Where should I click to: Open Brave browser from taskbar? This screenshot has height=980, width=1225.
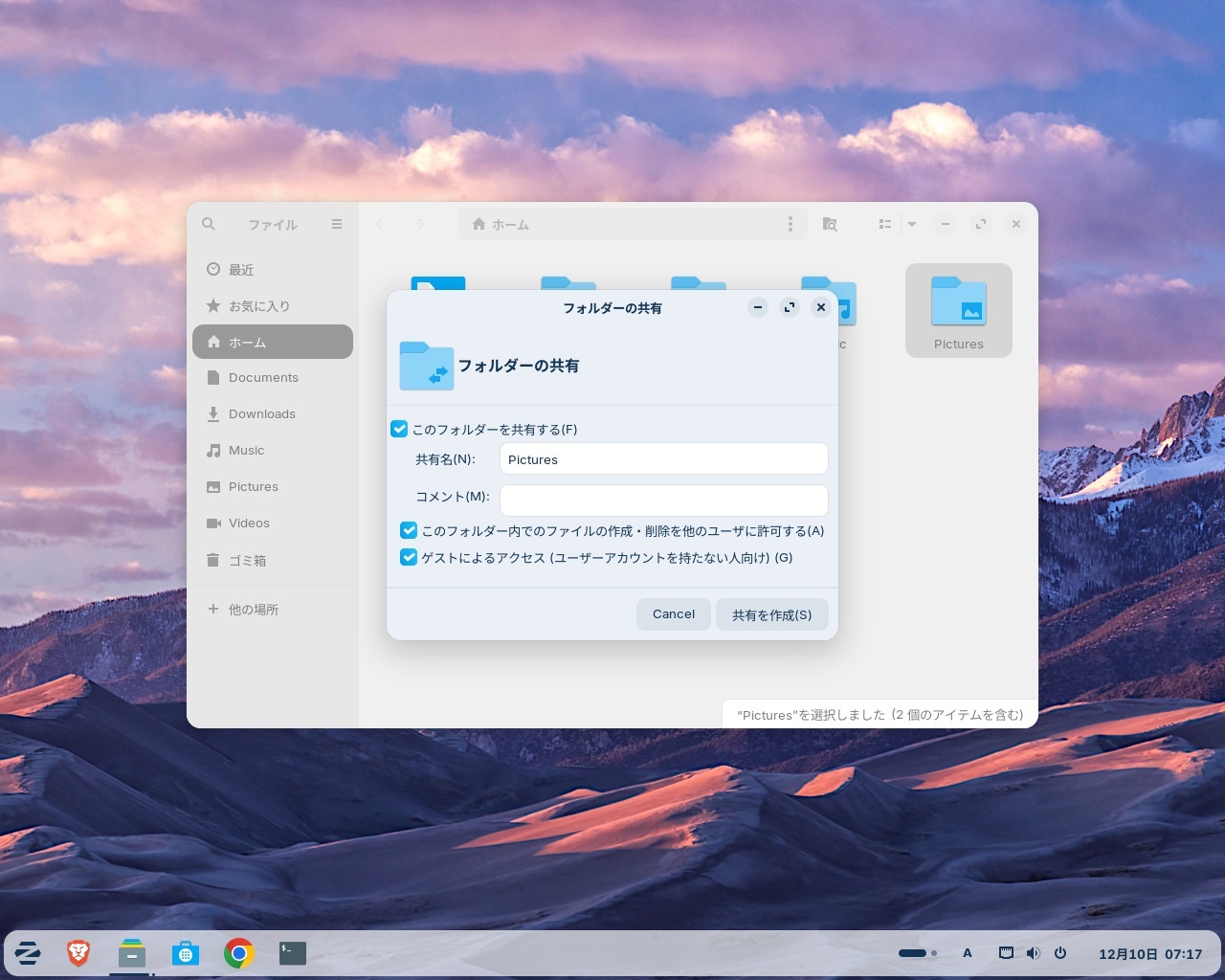(78, 953)
